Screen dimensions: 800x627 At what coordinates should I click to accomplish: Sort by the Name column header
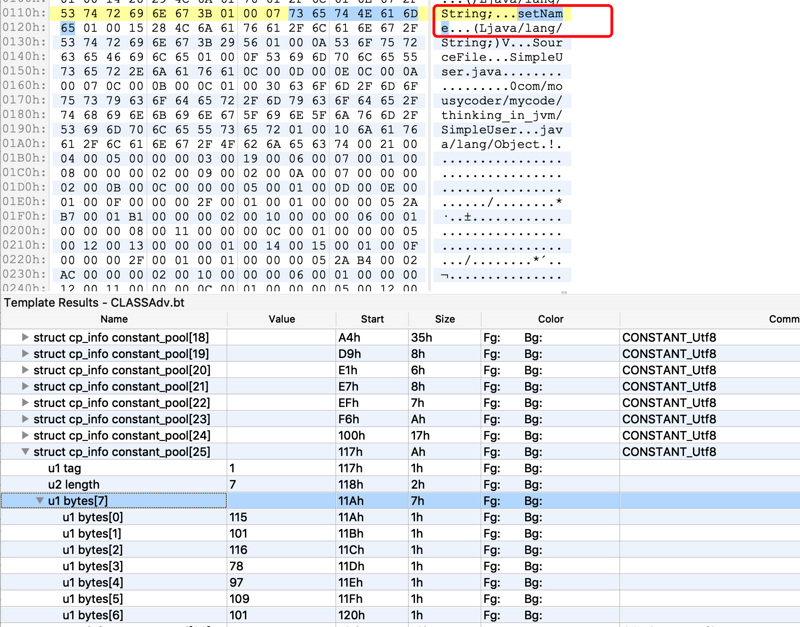click(x=114, y=319)
